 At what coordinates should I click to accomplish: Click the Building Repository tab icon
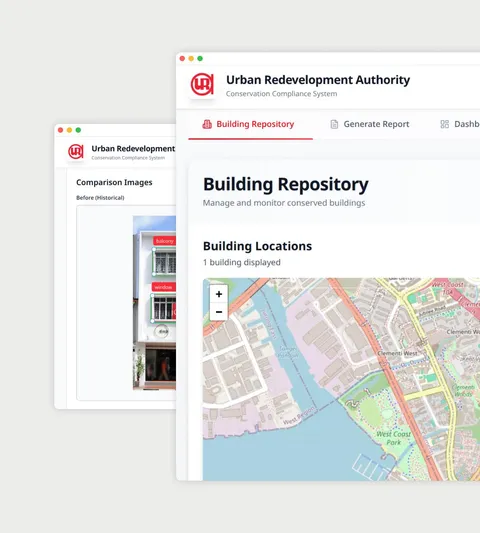(x=207, y=124)
